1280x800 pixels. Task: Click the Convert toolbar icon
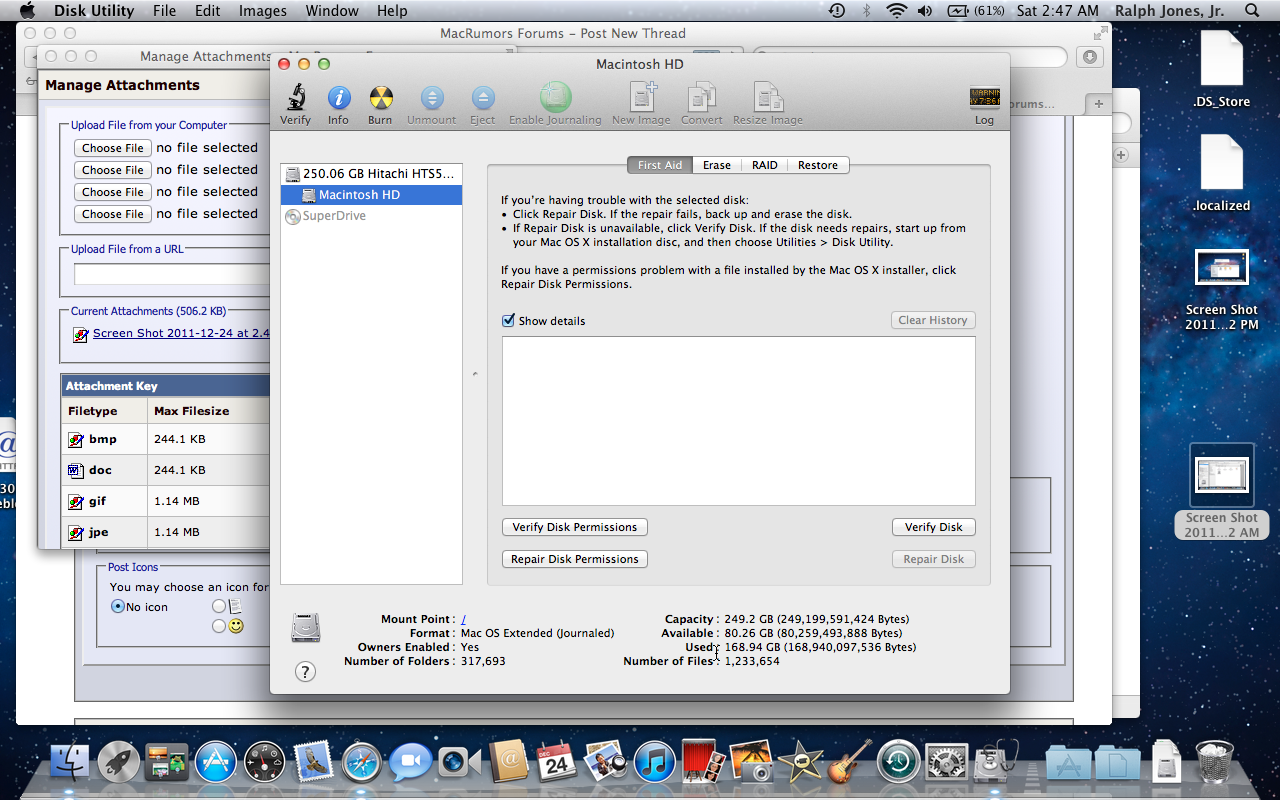pyautogui.click(x=702, y=98)
